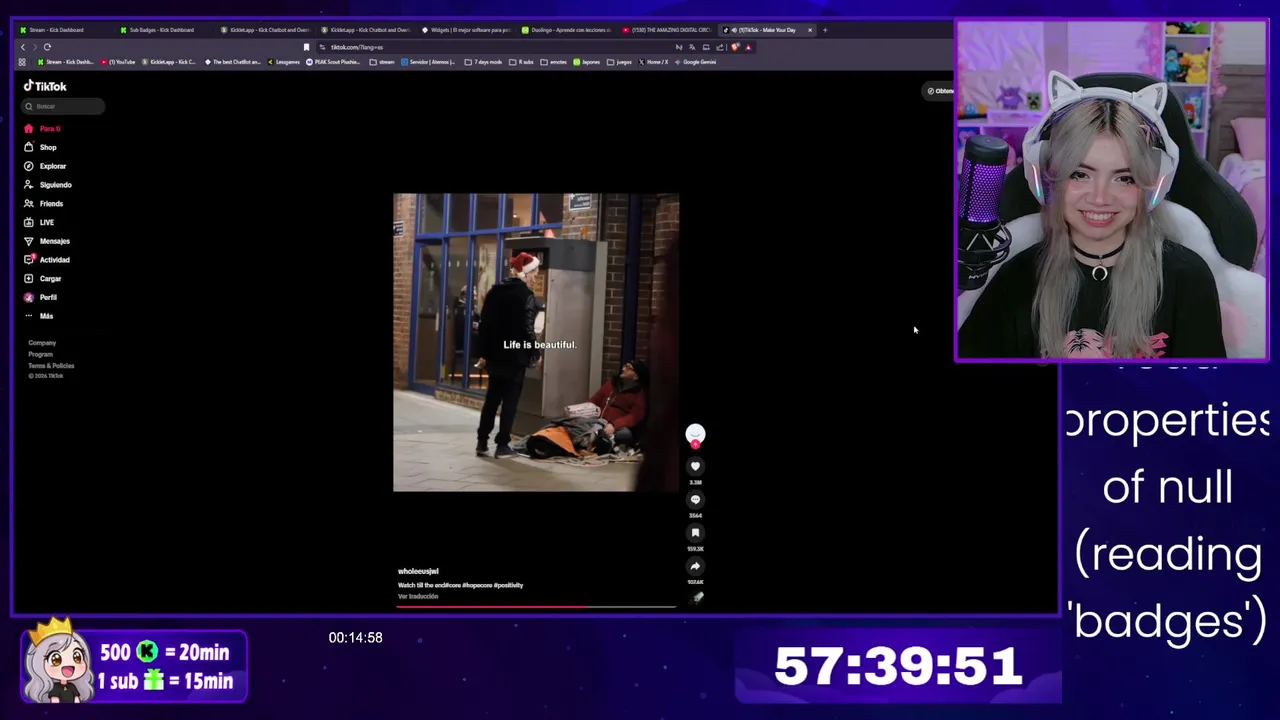Click the #hopecore hashtag
Screen dimensions: 1280x720
click(477, 585)
